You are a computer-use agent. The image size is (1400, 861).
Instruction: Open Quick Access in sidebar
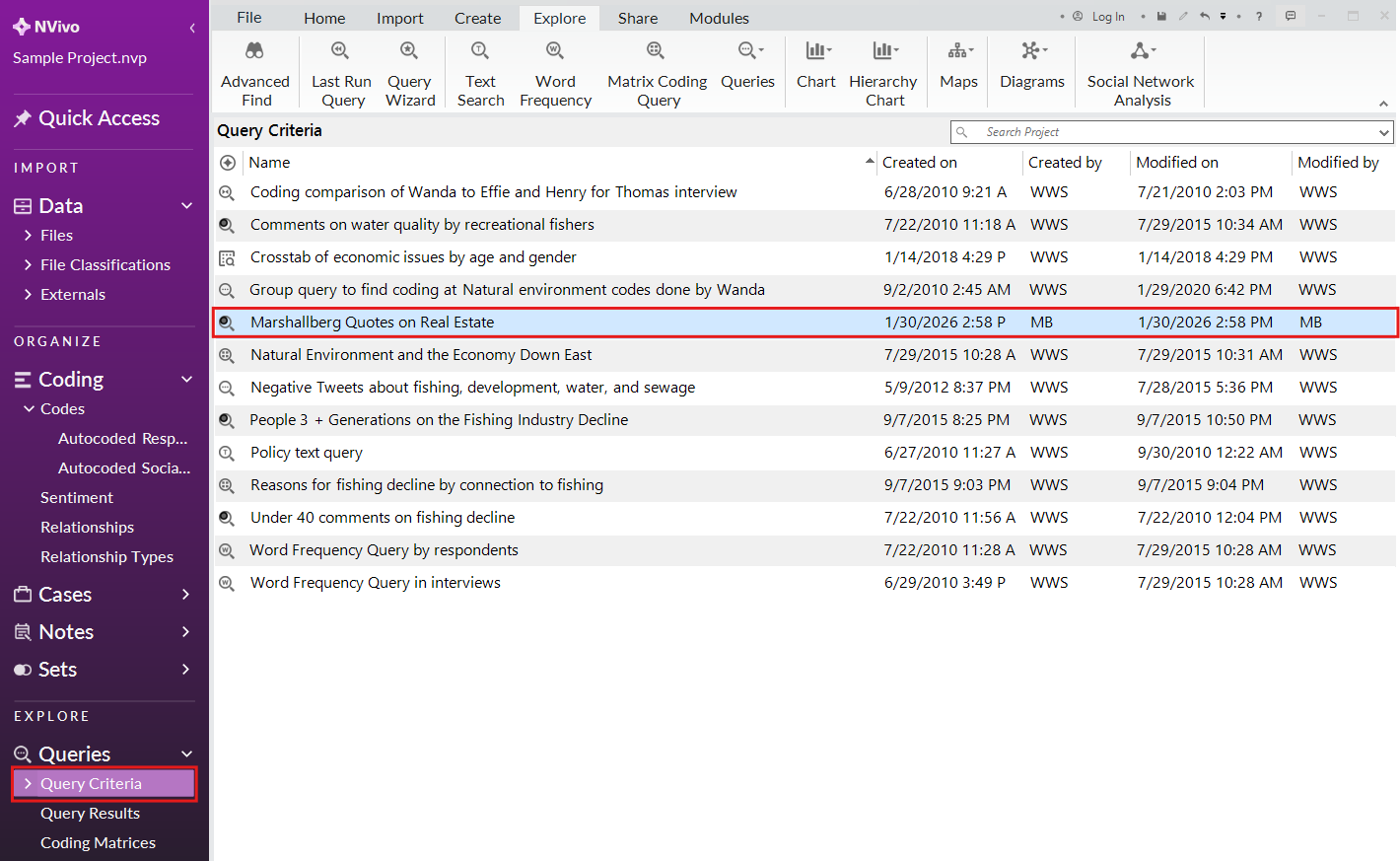click(87, 118)
